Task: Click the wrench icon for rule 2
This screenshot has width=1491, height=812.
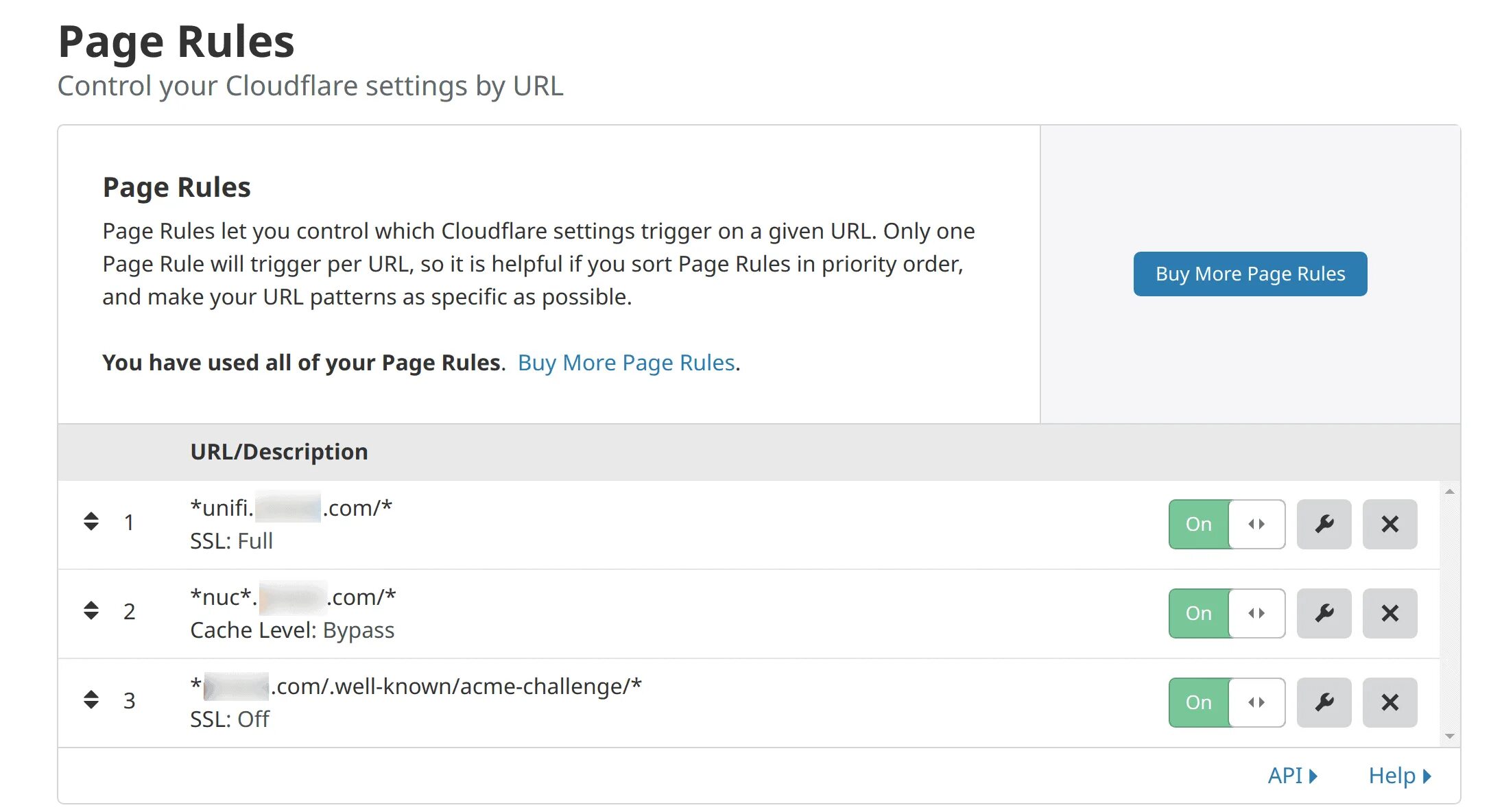Action: pos(1325,610)
